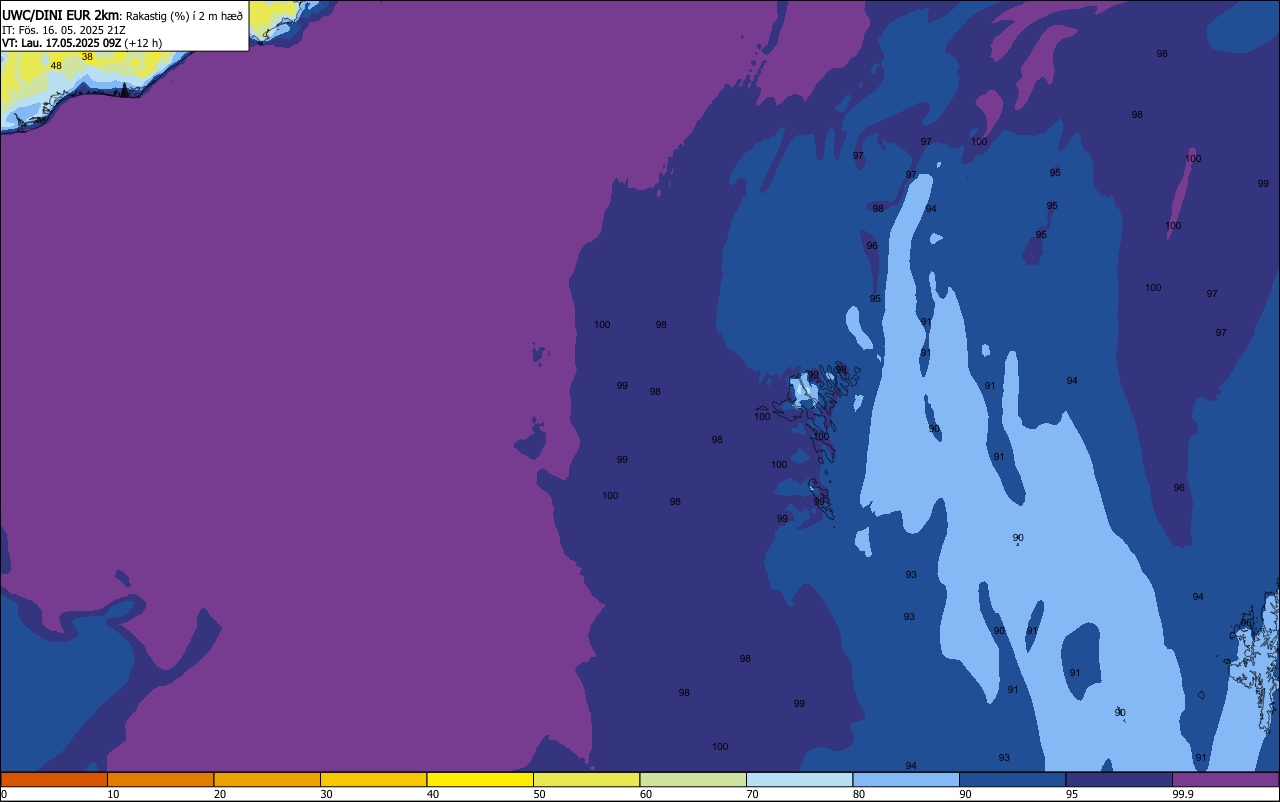Click the "VT: Lau. 17.05.2025 09Z" valid time

coord(62,43)
